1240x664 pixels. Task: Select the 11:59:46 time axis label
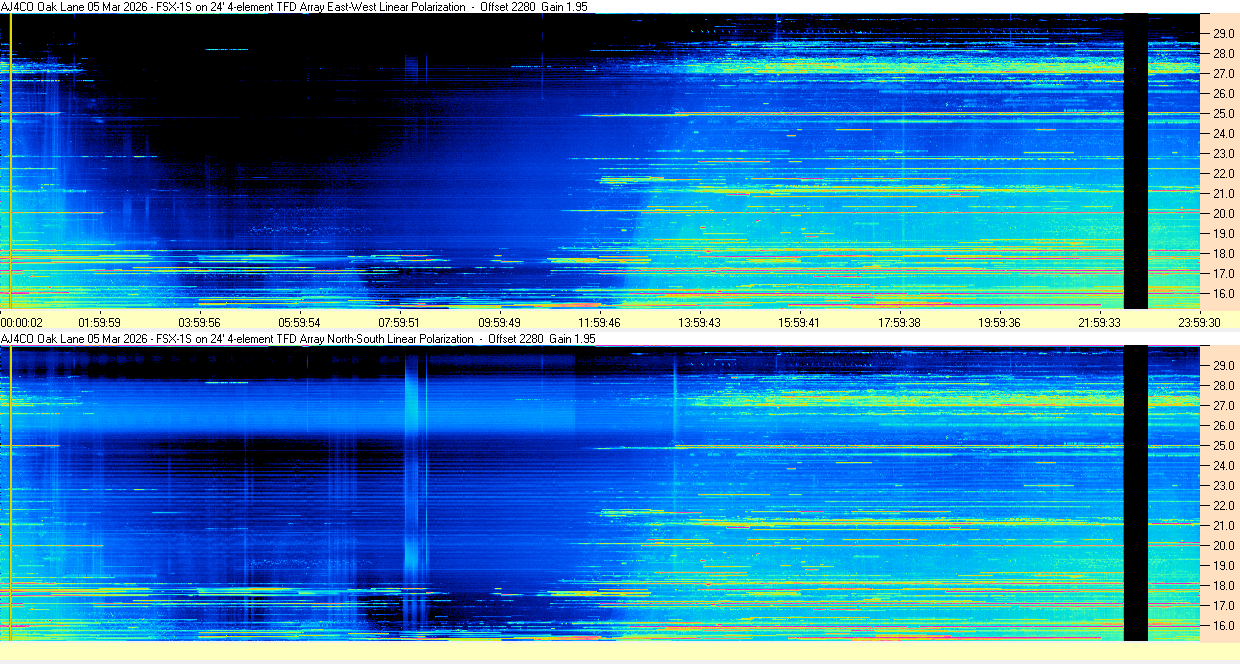(600, 322)
